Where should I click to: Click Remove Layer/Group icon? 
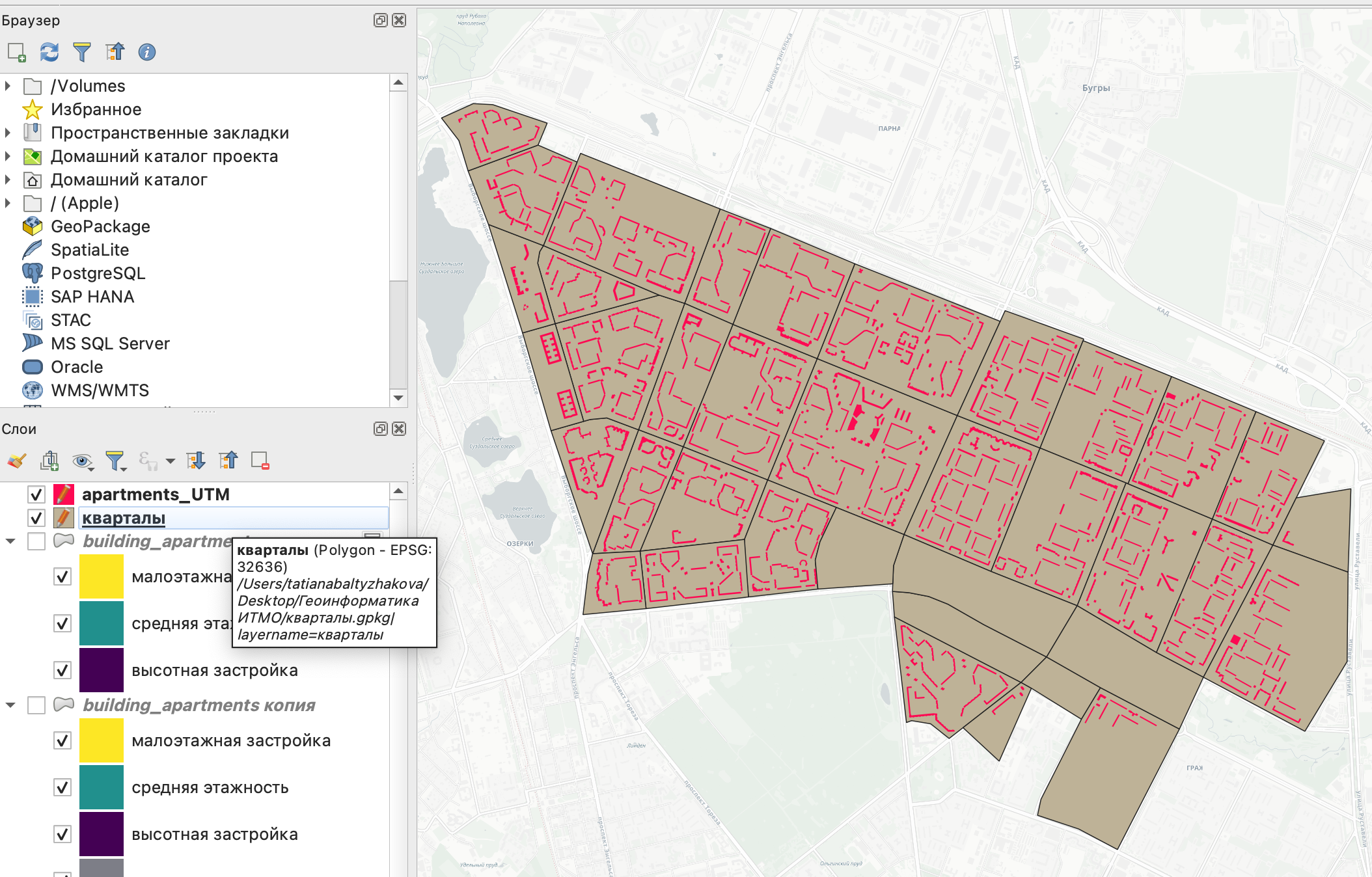260,461
